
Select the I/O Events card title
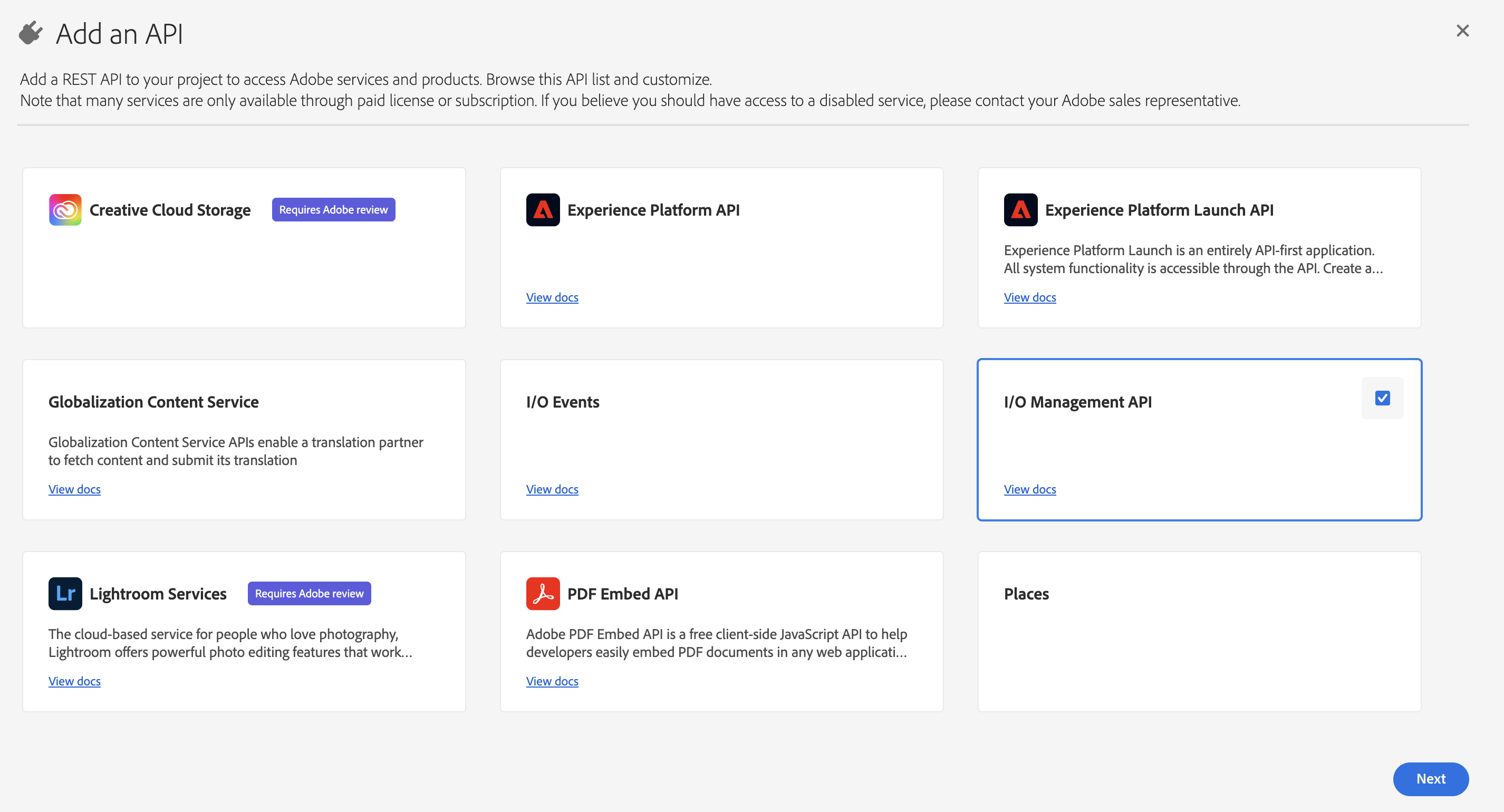point(562,402)
